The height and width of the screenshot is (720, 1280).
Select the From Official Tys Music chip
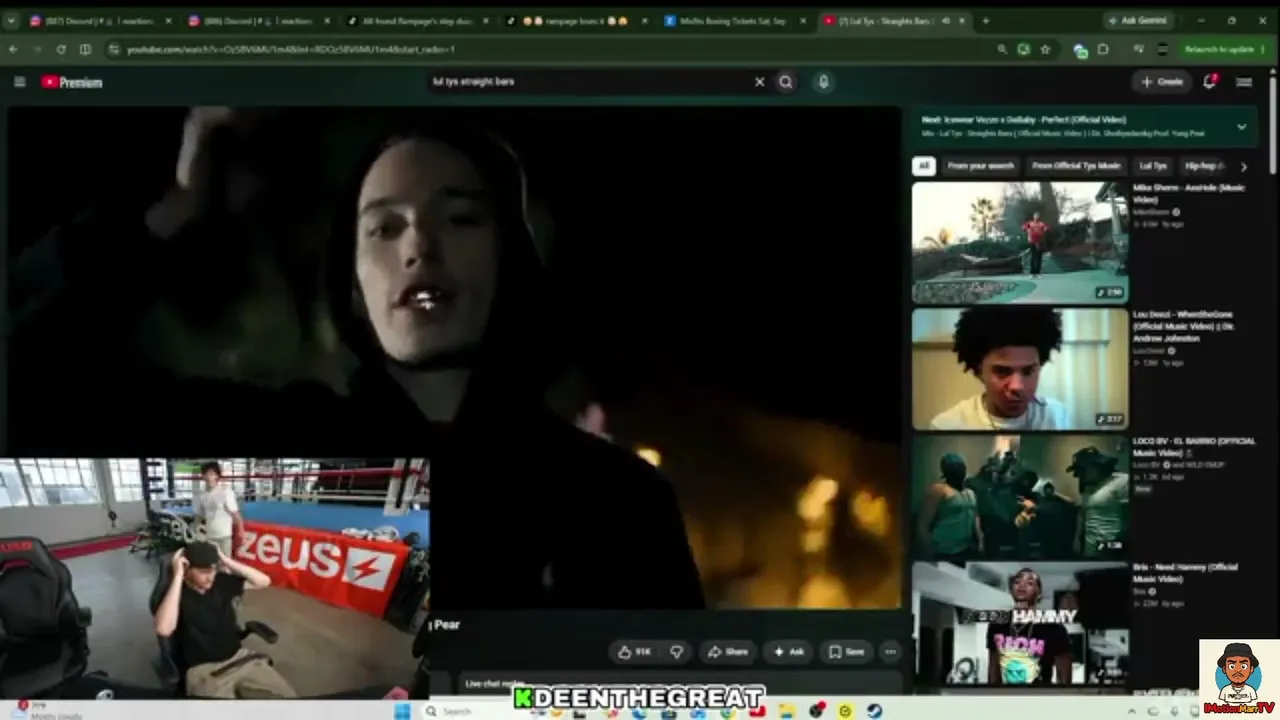click(x=1076, y=166)
